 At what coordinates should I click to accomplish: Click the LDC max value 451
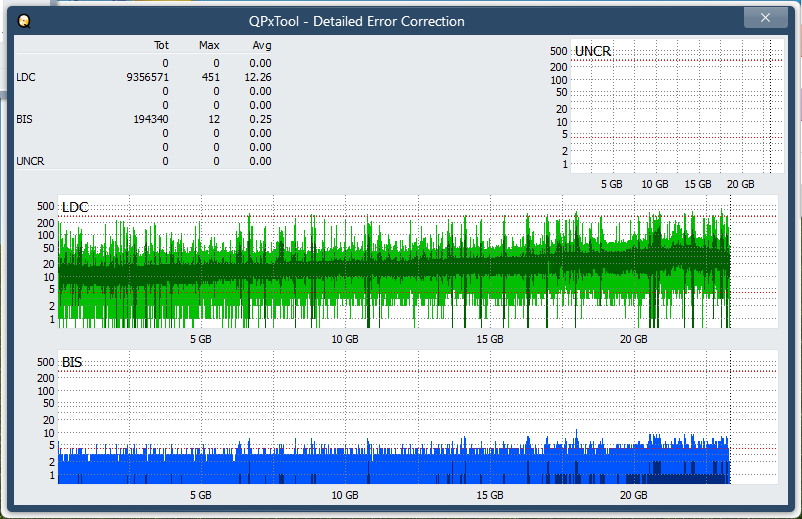(210, 77)
